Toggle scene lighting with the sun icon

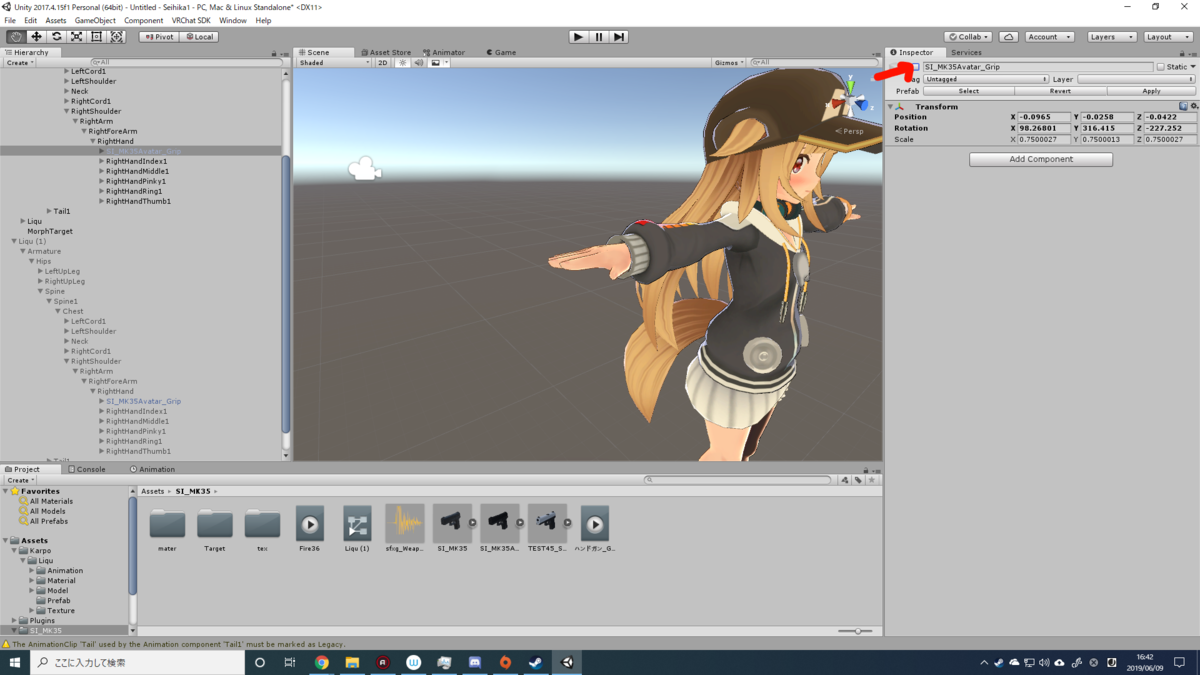click(402, 63)
